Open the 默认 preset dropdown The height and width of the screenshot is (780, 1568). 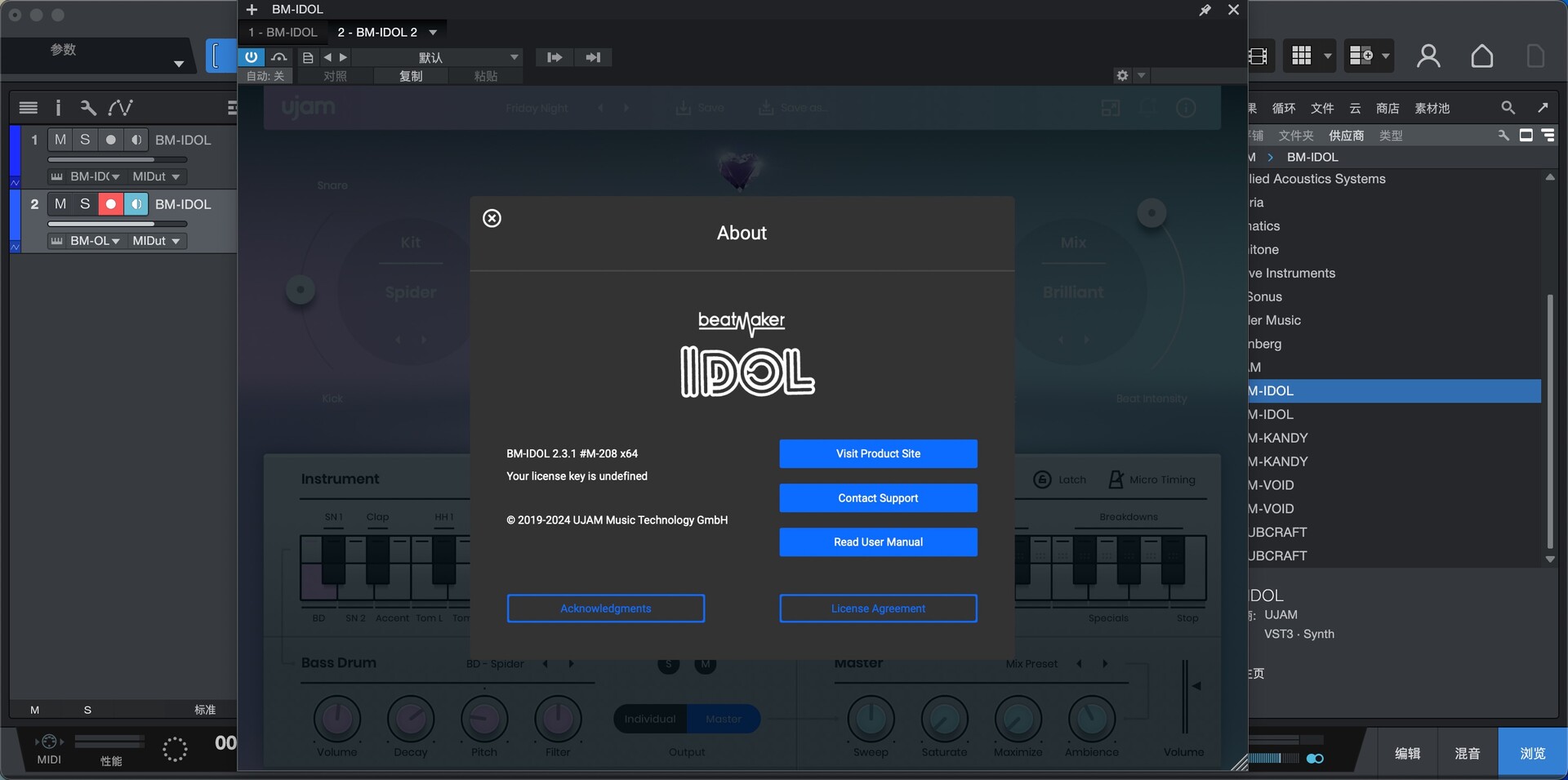coord(438,57)
